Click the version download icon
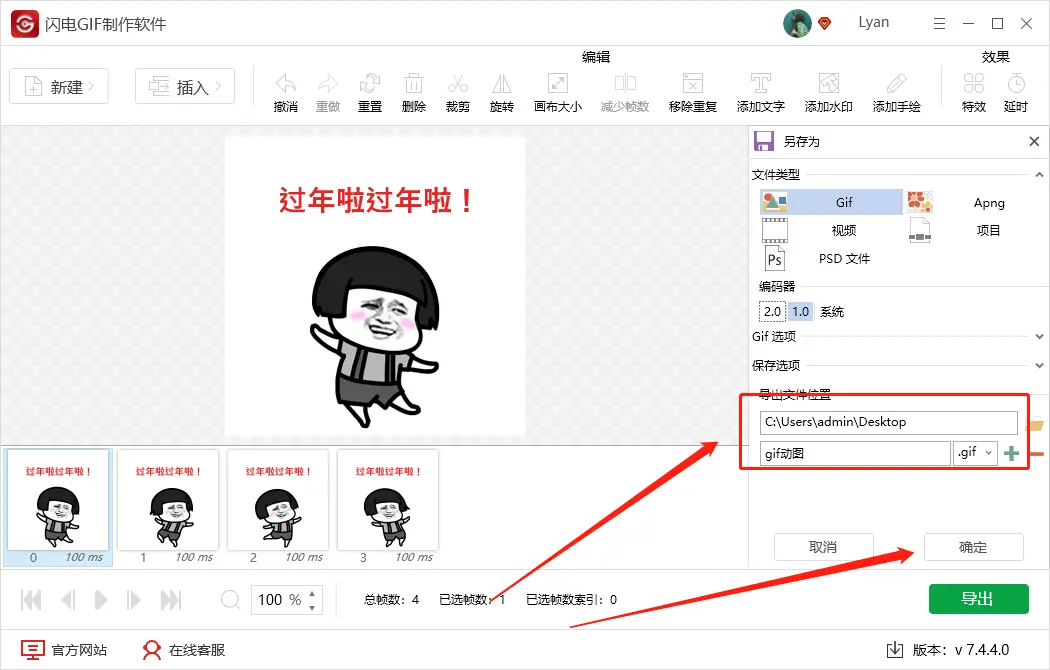This screenshot has height=670, width=1050. click(x=895, y=649)
